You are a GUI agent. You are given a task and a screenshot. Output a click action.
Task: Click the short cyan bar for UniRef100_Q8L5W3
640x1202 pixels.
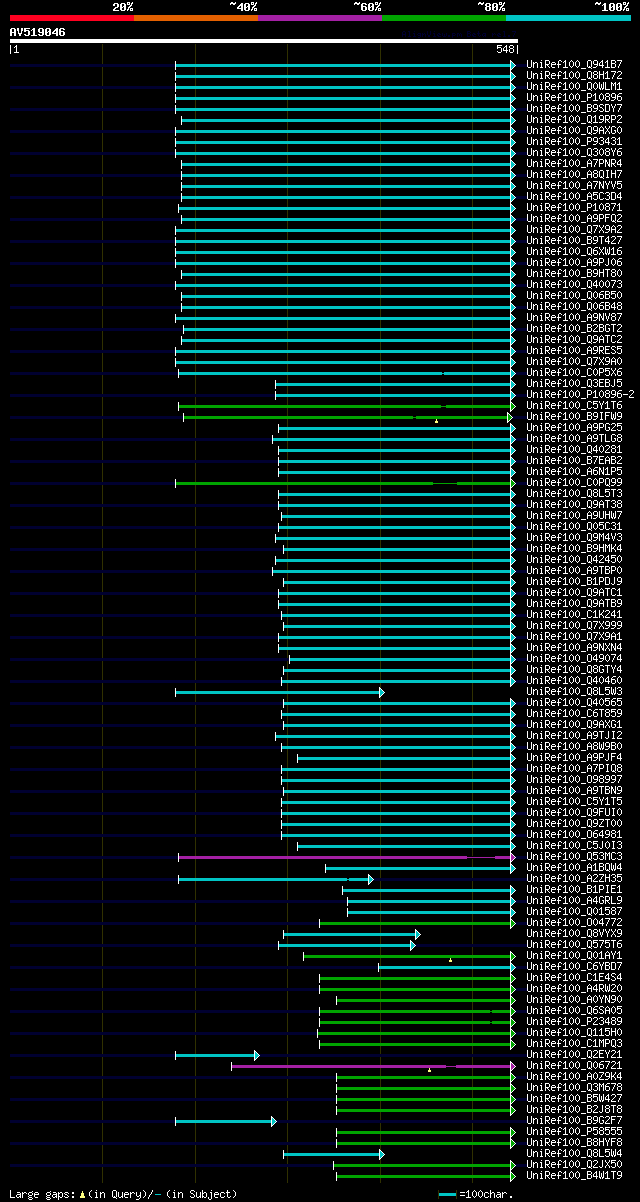(279, 691)
